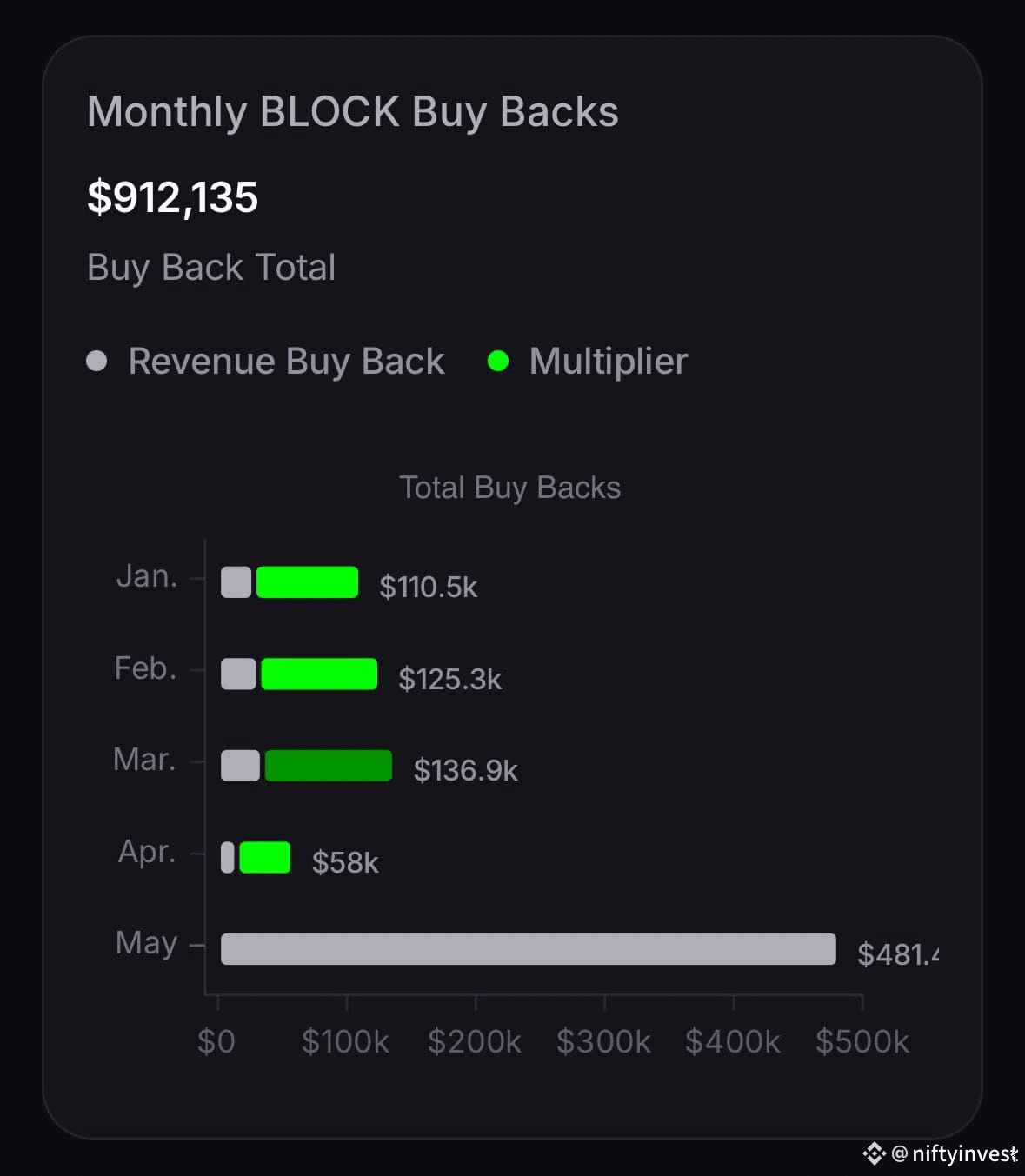Open the @niftyinvest watermark handle
This screenshot has height=1176, width=1025.
pyautogui.click(x=955, y=1153)
